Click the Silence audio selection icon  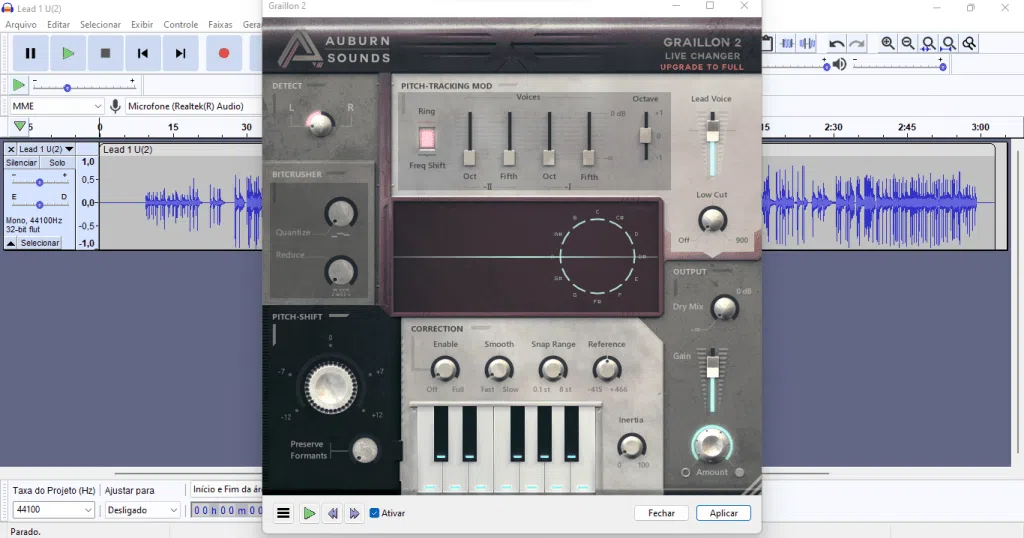click(808, 44)
